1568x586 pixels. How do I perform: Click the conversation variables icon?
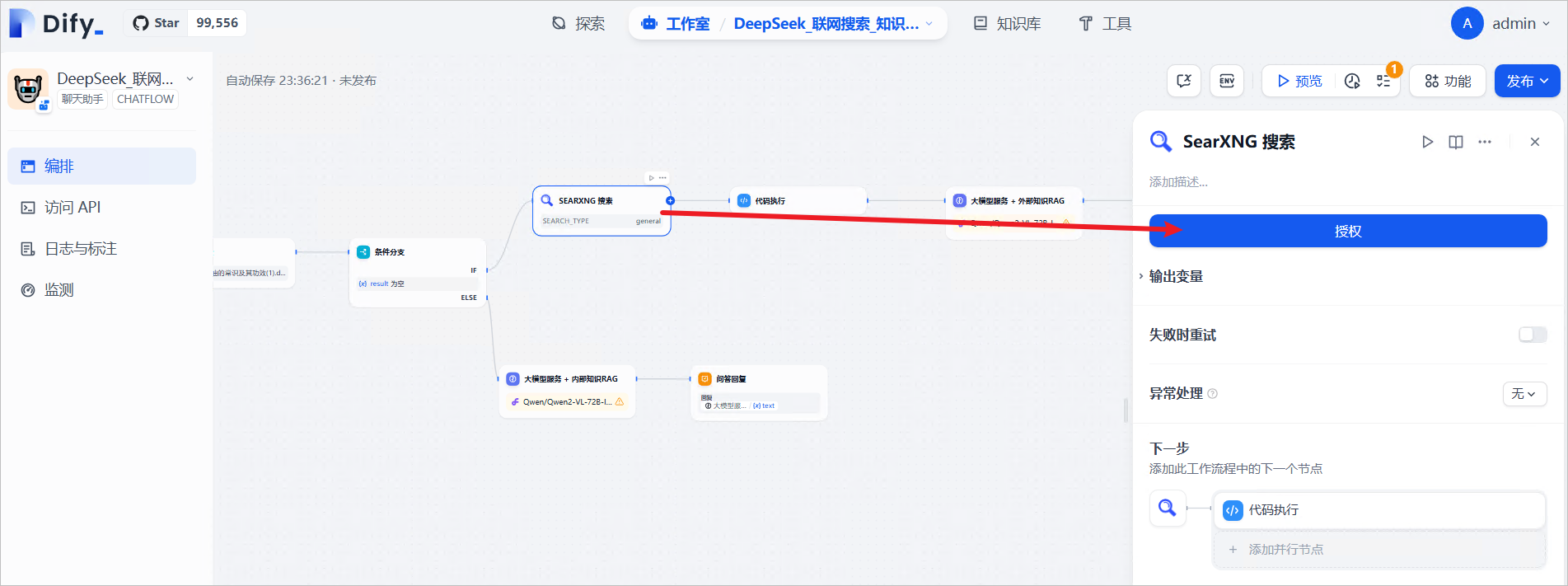[1184, 81]
